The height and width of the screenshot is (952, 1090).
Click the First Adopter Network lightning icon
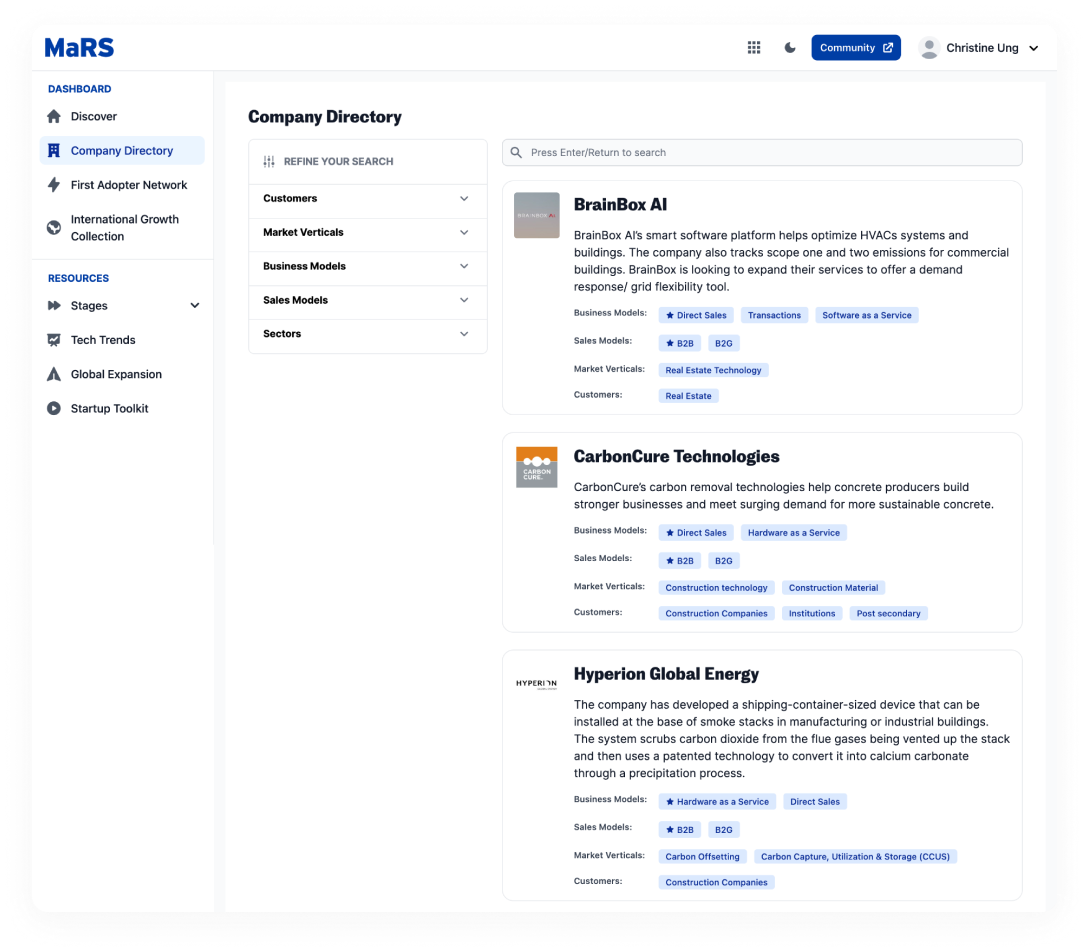coord(54,185)
